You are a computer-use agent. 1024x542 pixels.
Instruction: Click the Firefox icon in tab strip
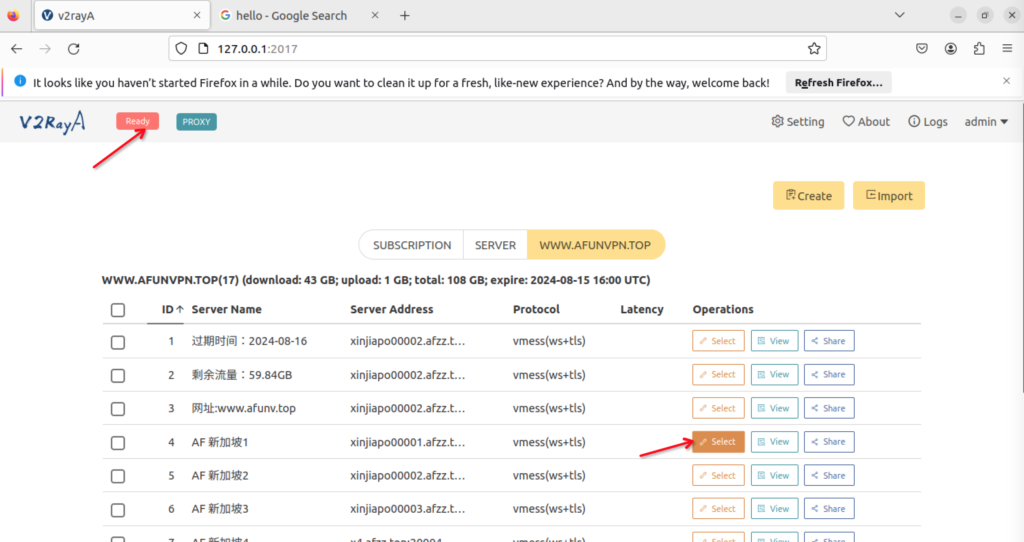pos(13,15)
